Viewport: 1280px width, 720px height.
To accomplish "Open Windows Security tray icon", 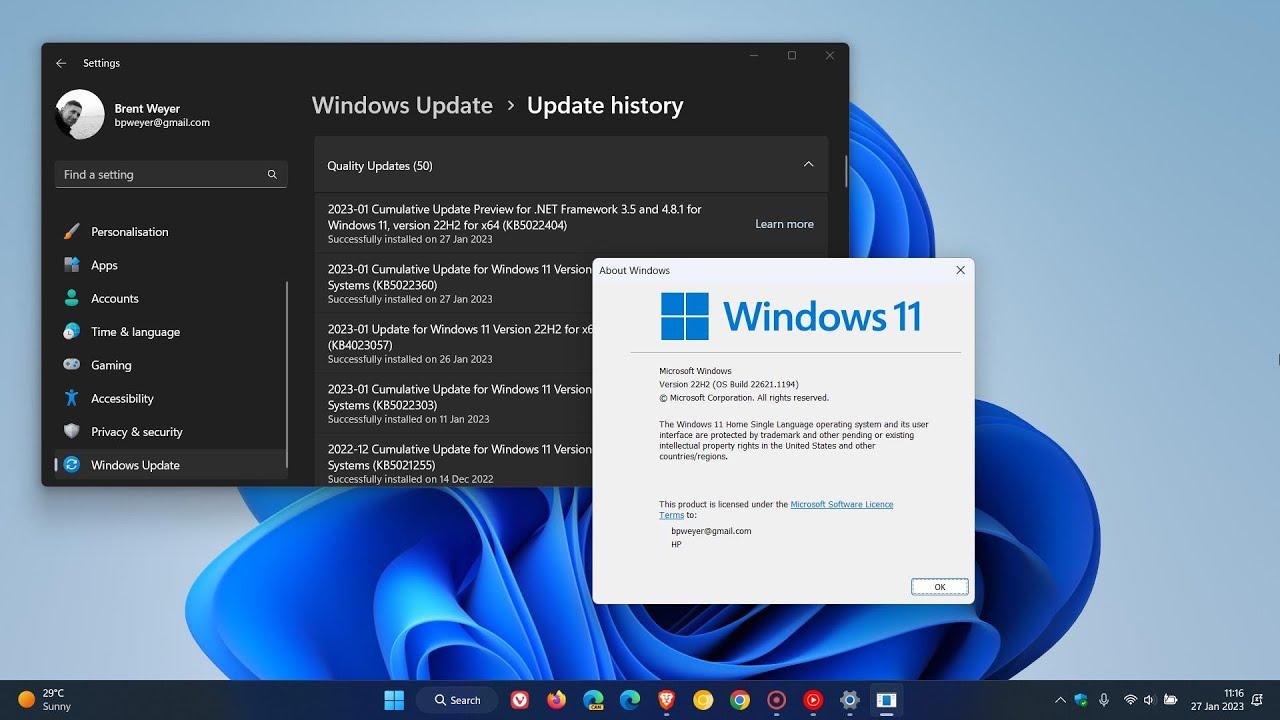I will point(1081,700).
